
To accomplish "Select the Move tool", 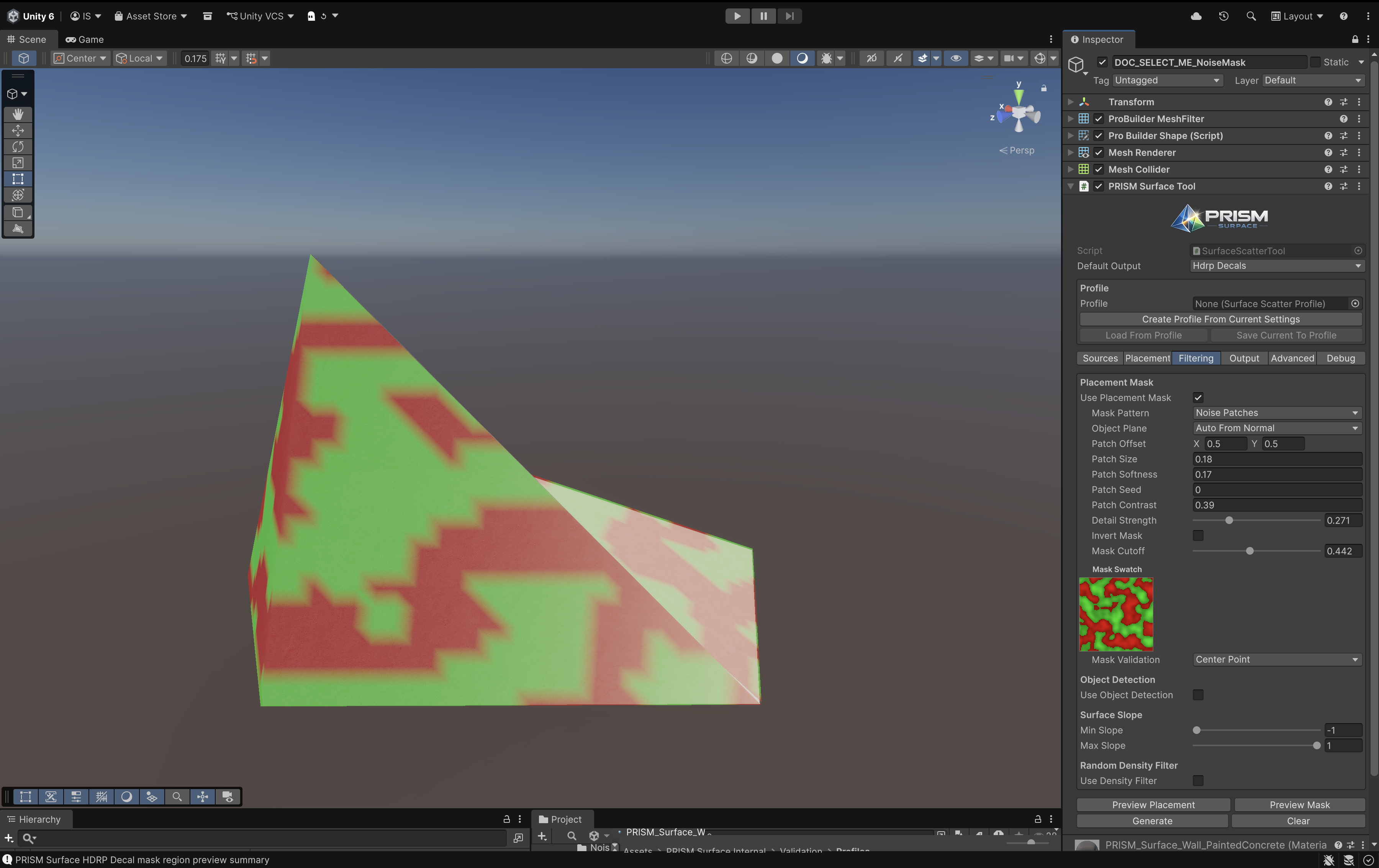I will click(x=18, y=131).
